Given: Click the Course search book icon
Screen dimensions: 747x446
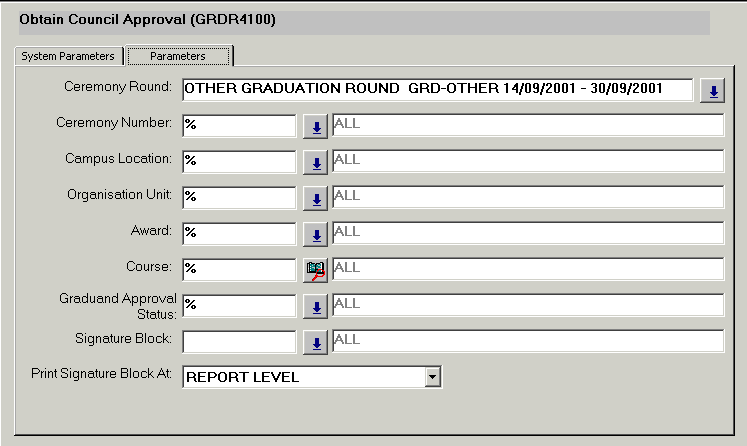Looking at the screenshot, I should pyautogui.click(x=315, y=270).
